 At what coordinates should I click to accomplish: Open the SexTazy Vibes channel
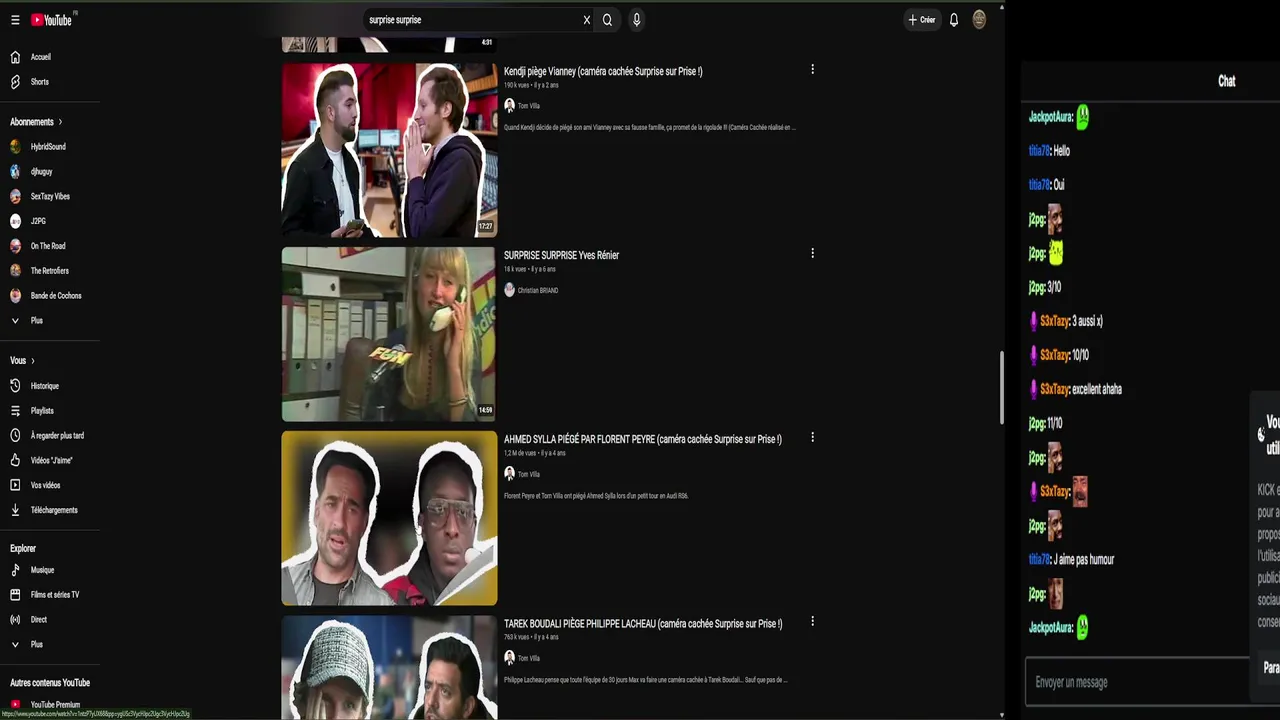click(49, 197)
